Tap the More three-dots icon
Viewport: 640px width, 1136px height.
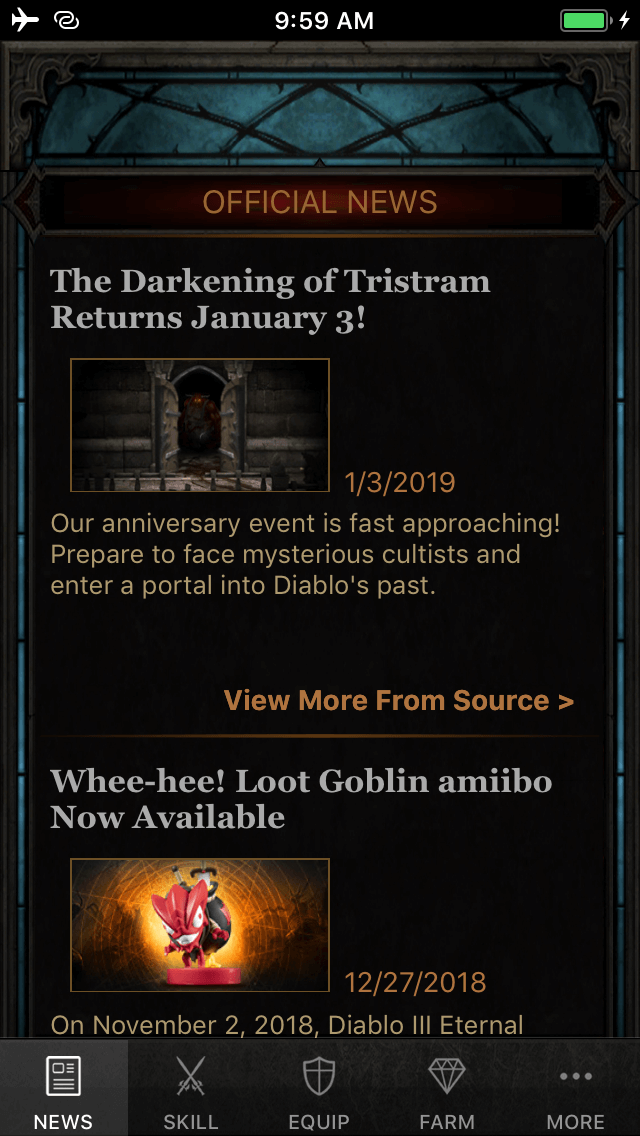pos(575,1077)
